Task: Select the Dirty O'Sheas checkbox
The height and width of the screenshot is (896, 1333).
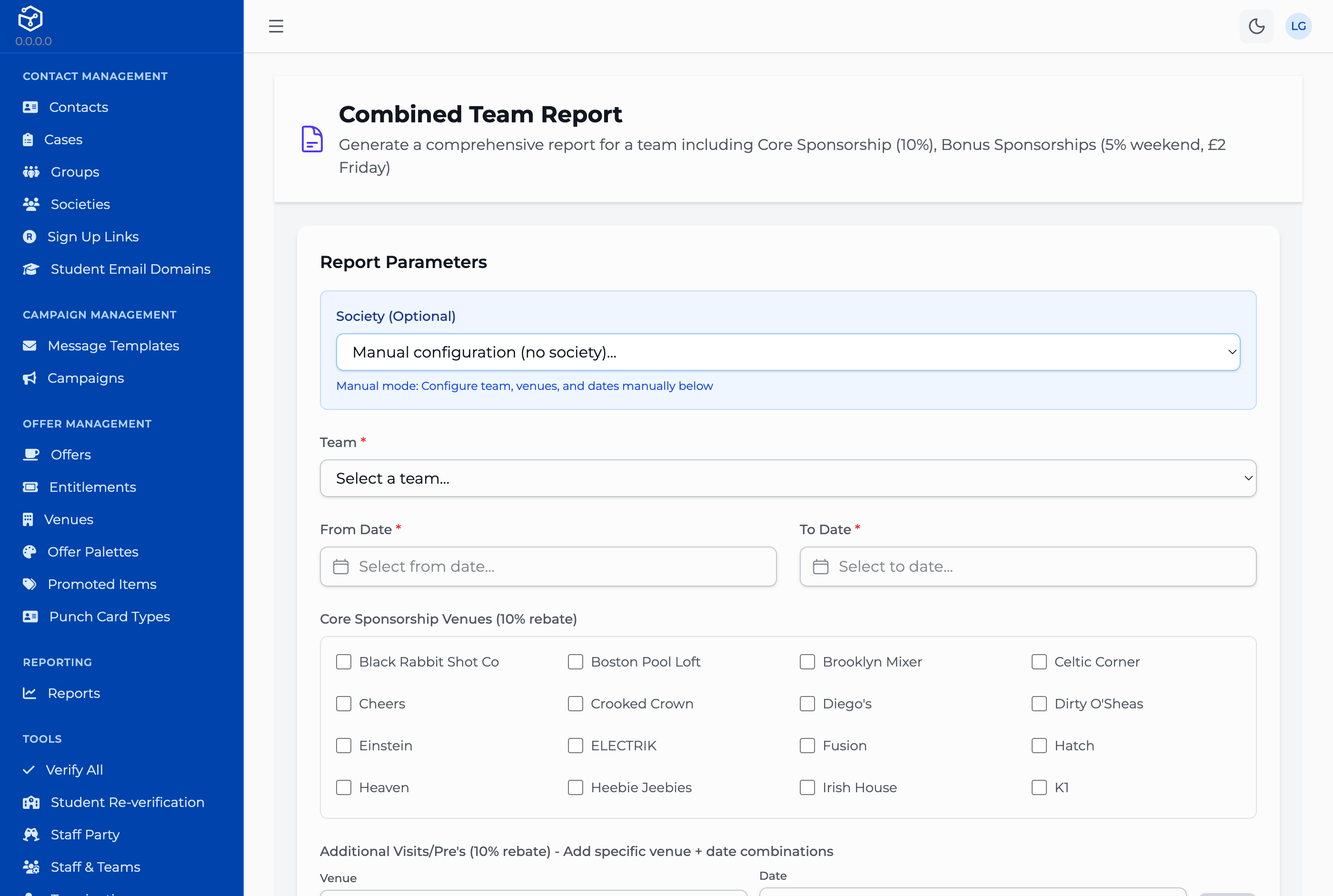Action: [1039, 704]
